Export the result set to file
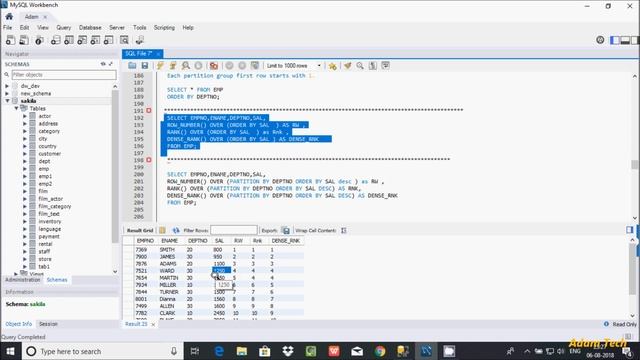This screenshot has height=360, width=640. [286, 230]
